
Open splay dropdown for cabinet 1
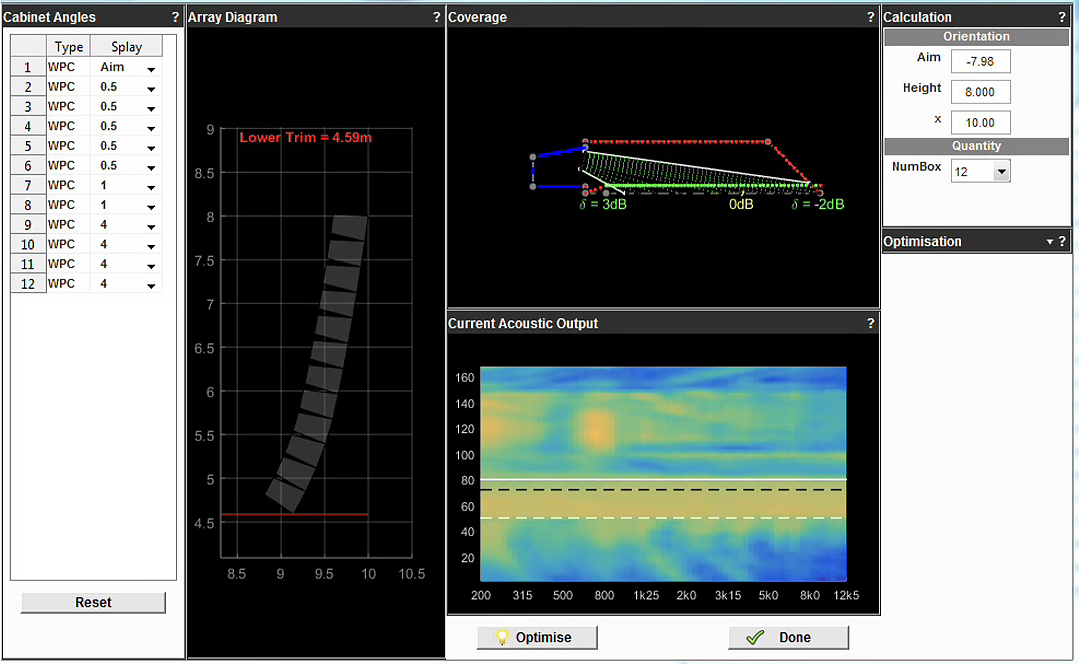151,69
